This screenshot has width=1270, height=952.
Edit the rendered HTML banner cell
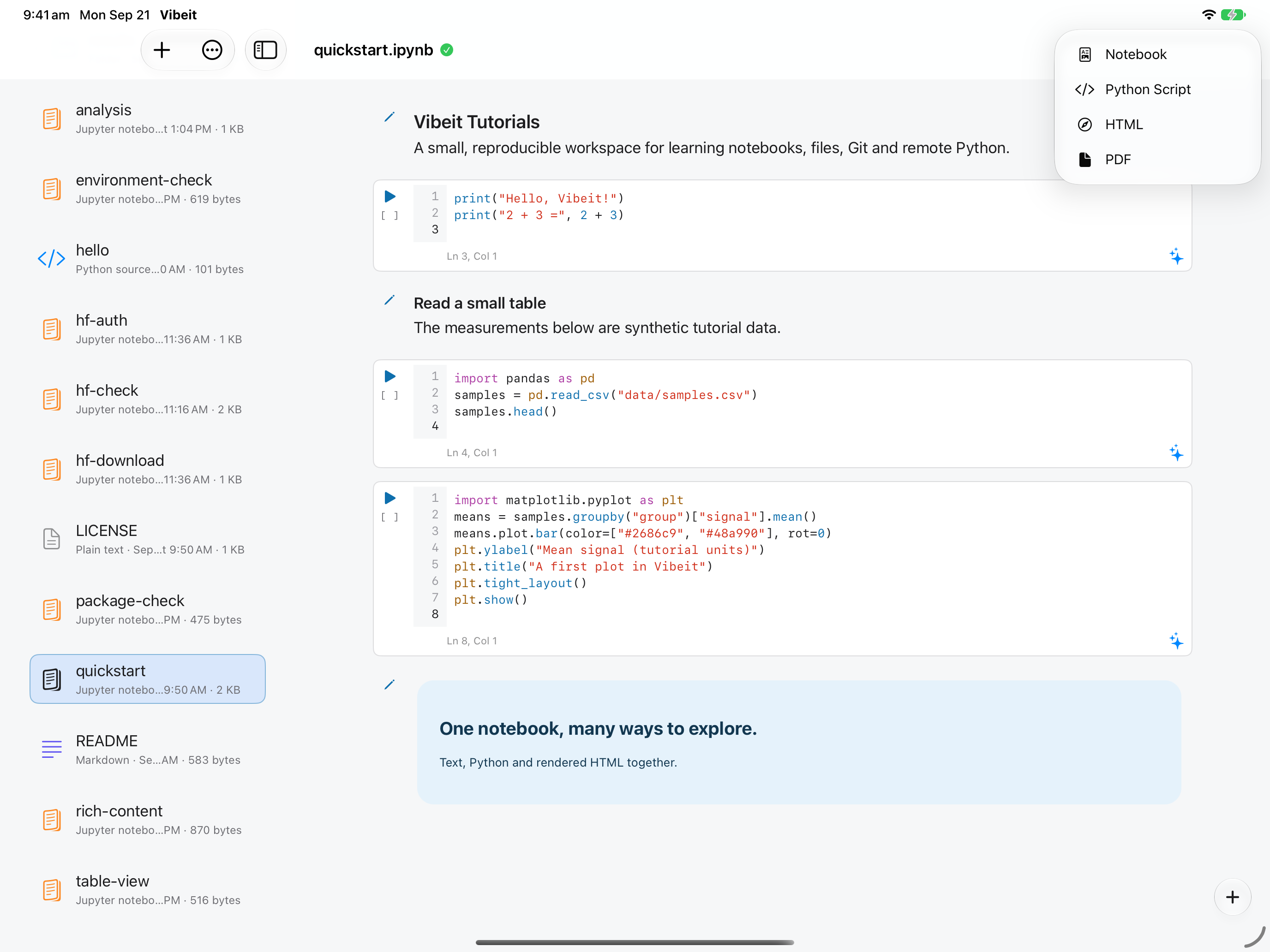[389, 684]
